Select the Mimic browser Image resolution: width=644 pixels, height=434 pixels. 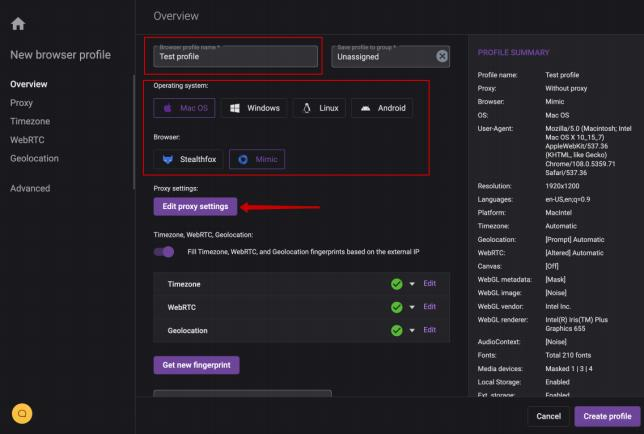pyautogui.click(x=257, y=159)
